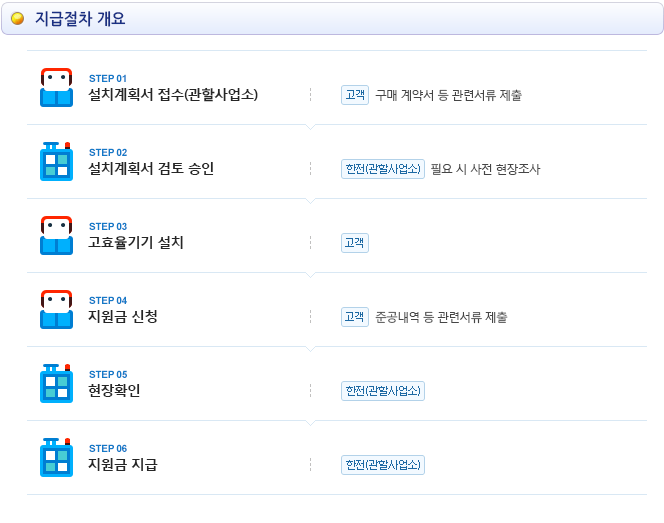This screenshot has height=523, width=664.
Task: Click the building icon beside STEP 06
Action: pyautogui.click(x=56, y=457)
